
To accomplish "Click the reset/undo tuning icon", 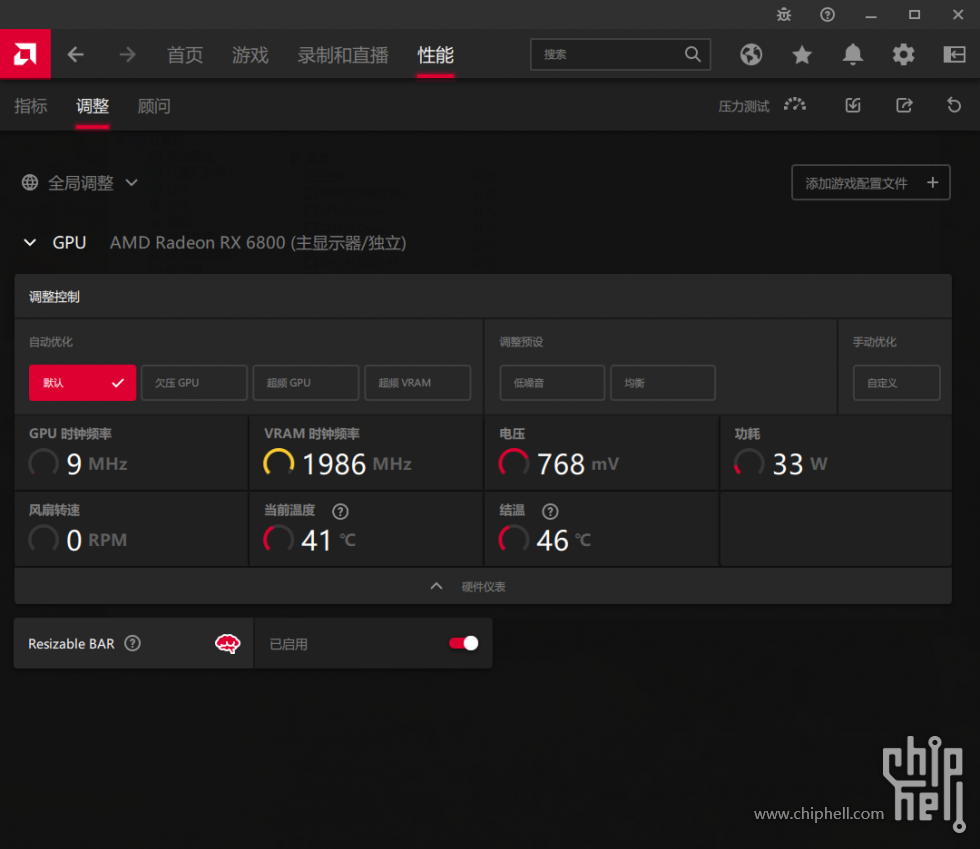I will pos(954,105).
